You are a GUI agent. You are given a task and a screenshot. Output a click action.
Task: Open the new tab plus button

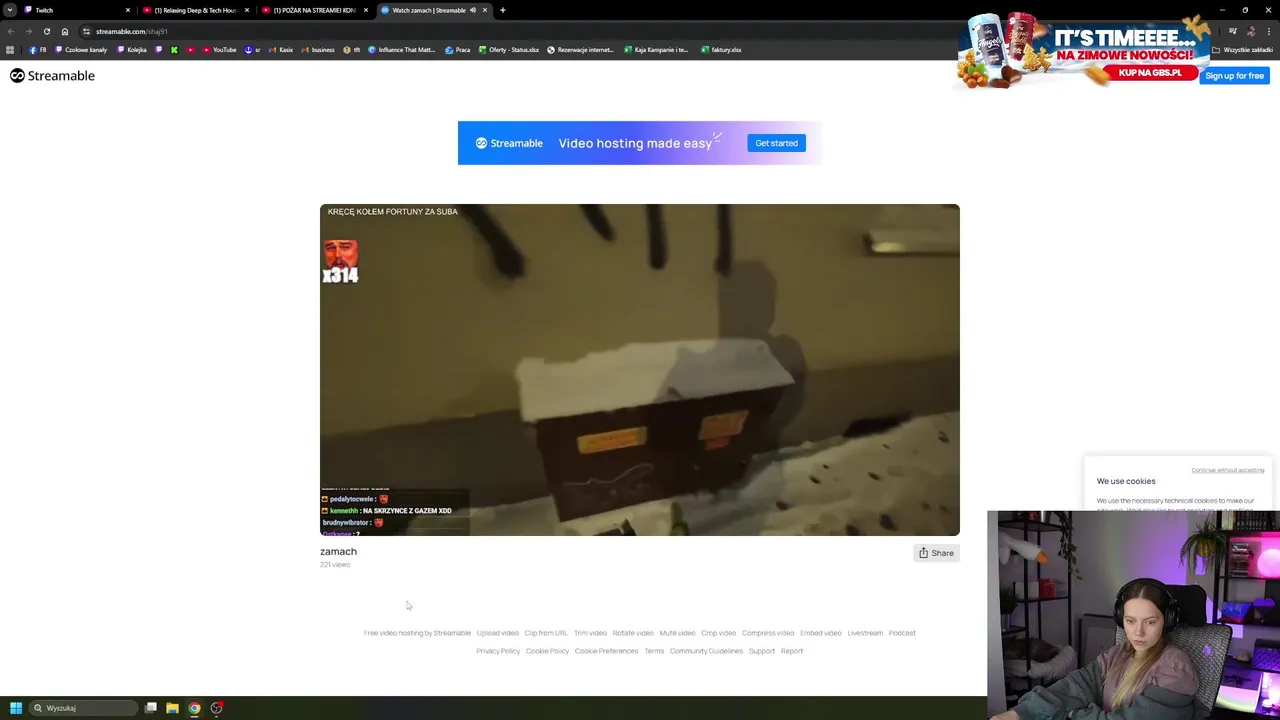click(x=503, y=10)
